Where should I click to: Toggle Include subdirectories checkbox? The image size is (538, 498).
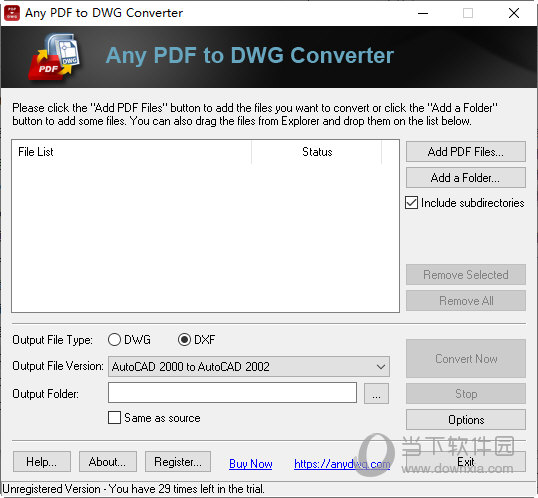click(x=411, y=203)
